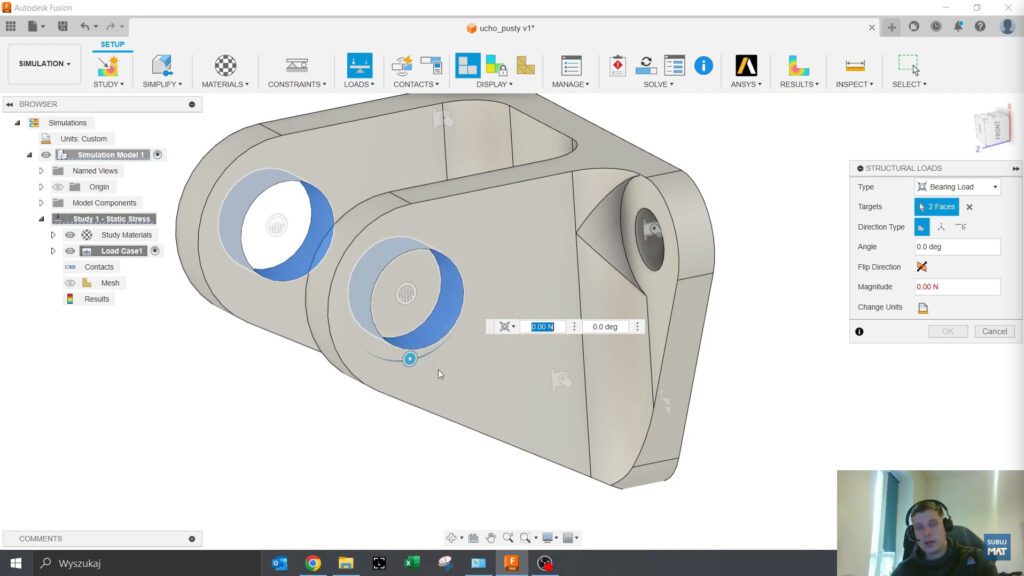
Task: Click the Flip Direction icon for the load
Action: click(924, 267)
